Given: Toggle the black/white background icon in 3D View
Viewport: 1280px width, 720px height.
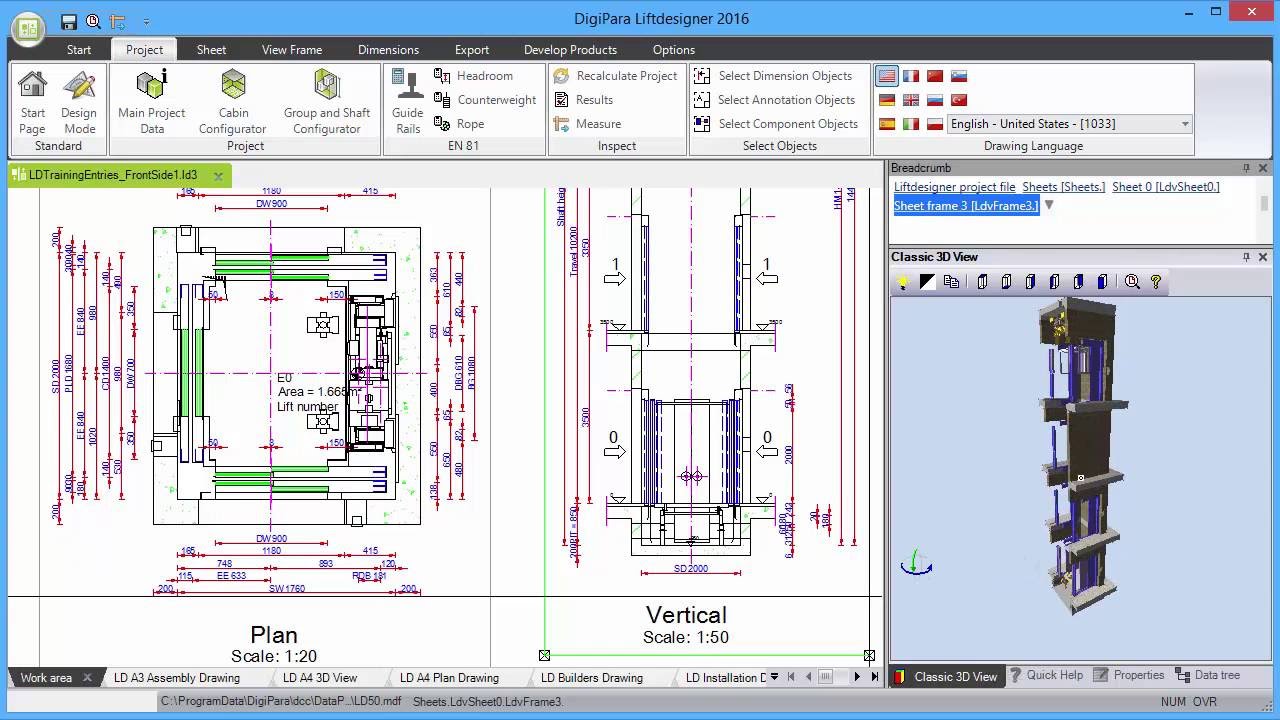Looking at the screenshot, I should pos(927,282).
